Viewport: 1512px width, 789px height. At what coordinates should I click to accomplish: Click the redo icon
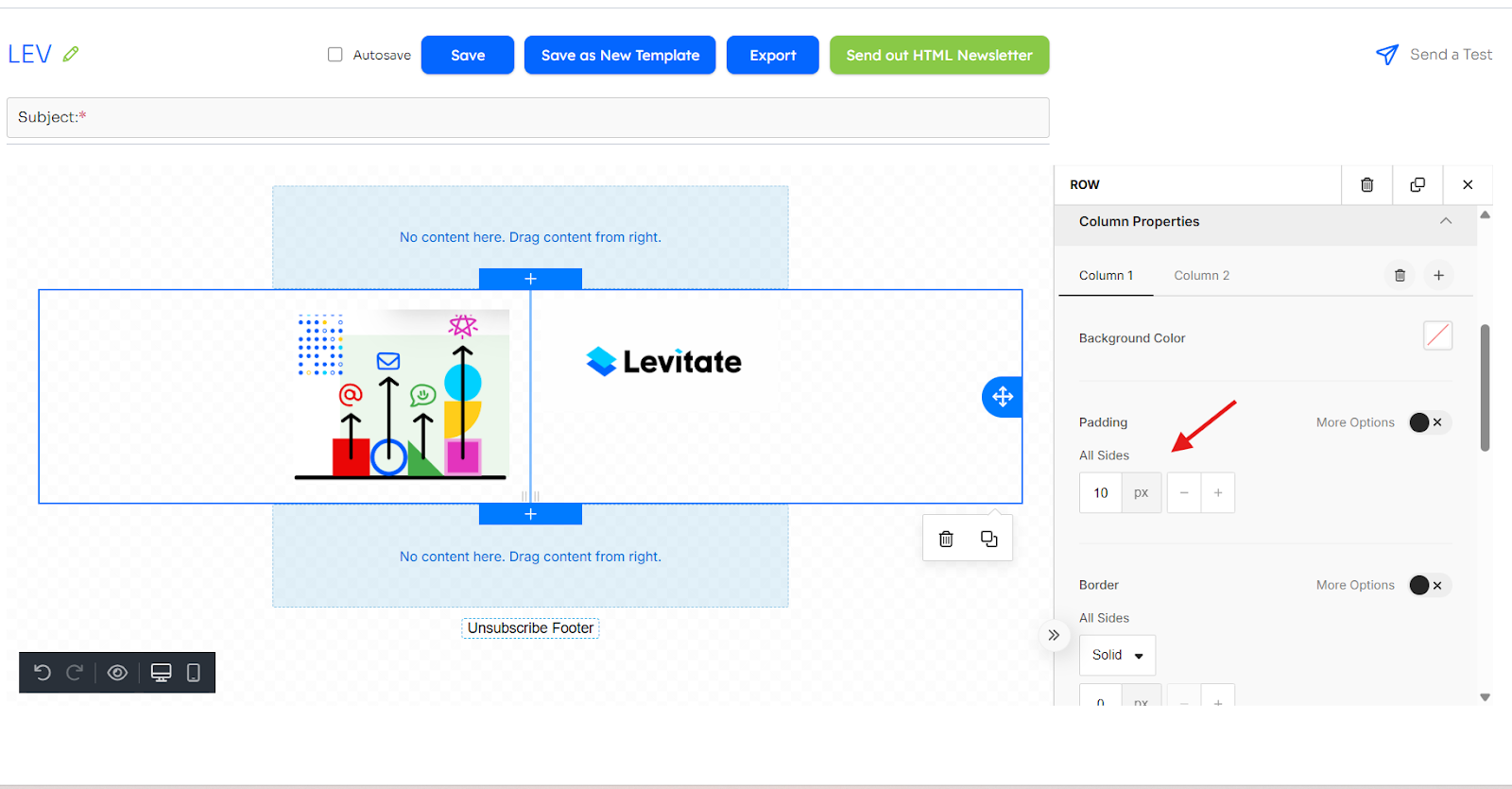[75, 673]
